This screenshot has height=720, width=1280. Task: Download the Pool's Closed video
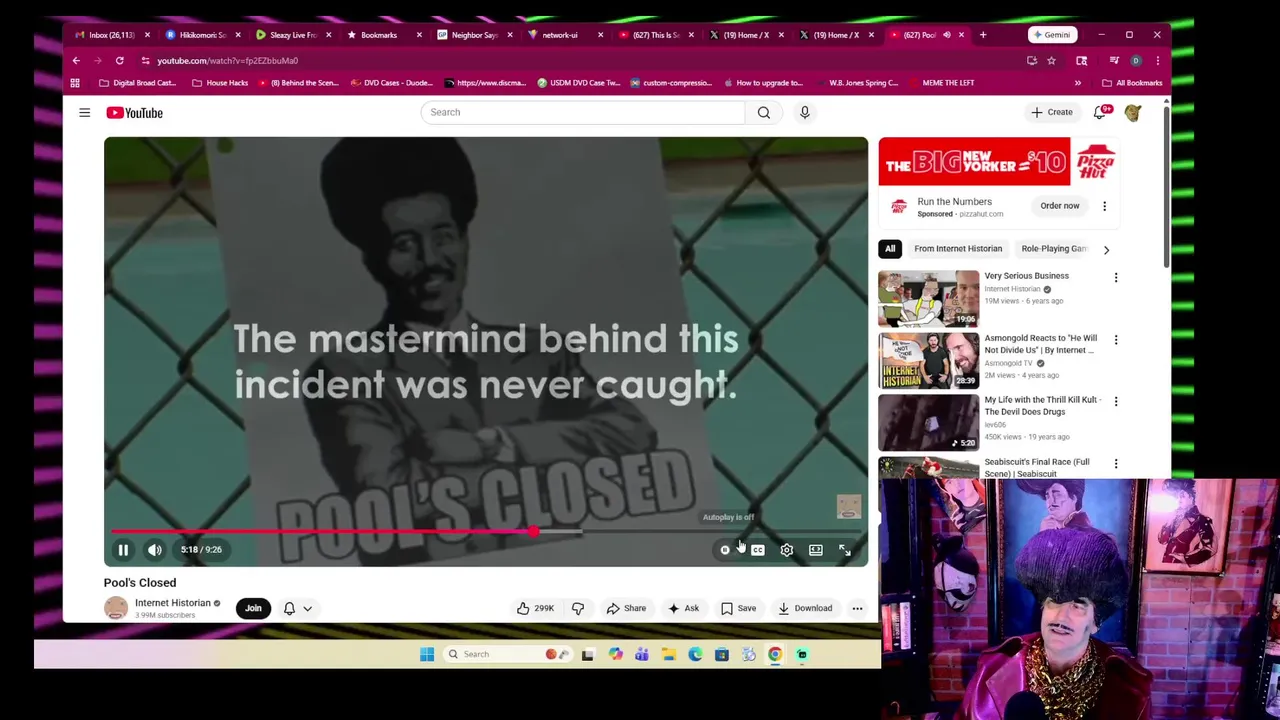tap(806, 608)
